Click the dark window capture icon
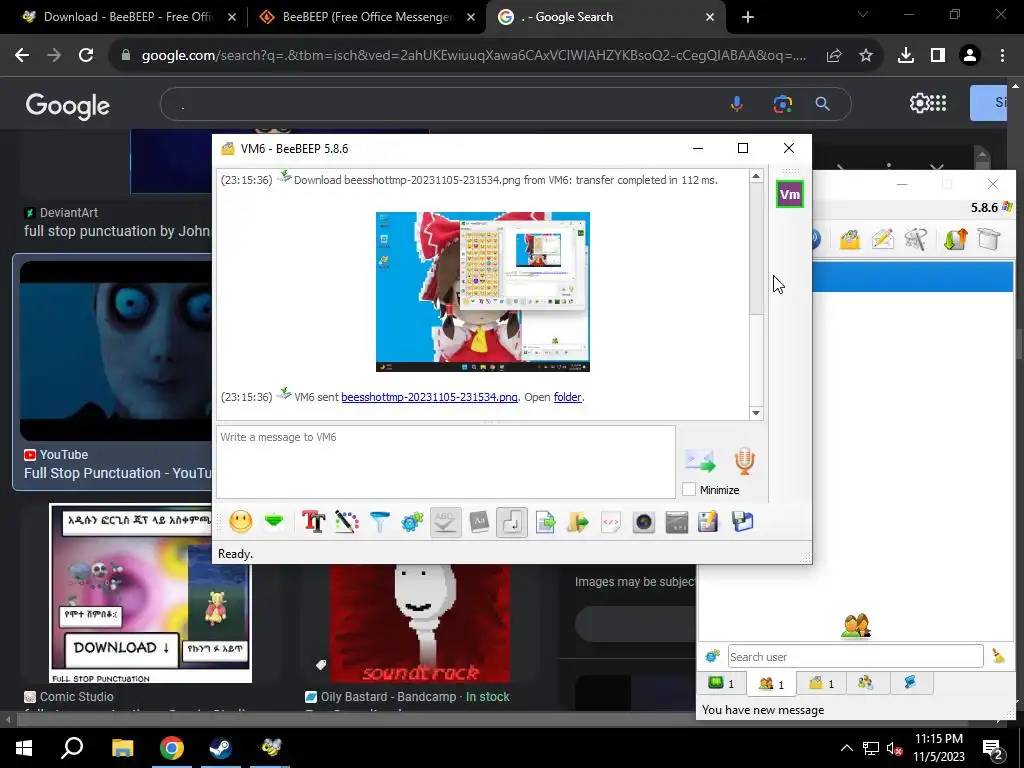The height and width of the screenshot is (768, 1024). pos(677,522)
